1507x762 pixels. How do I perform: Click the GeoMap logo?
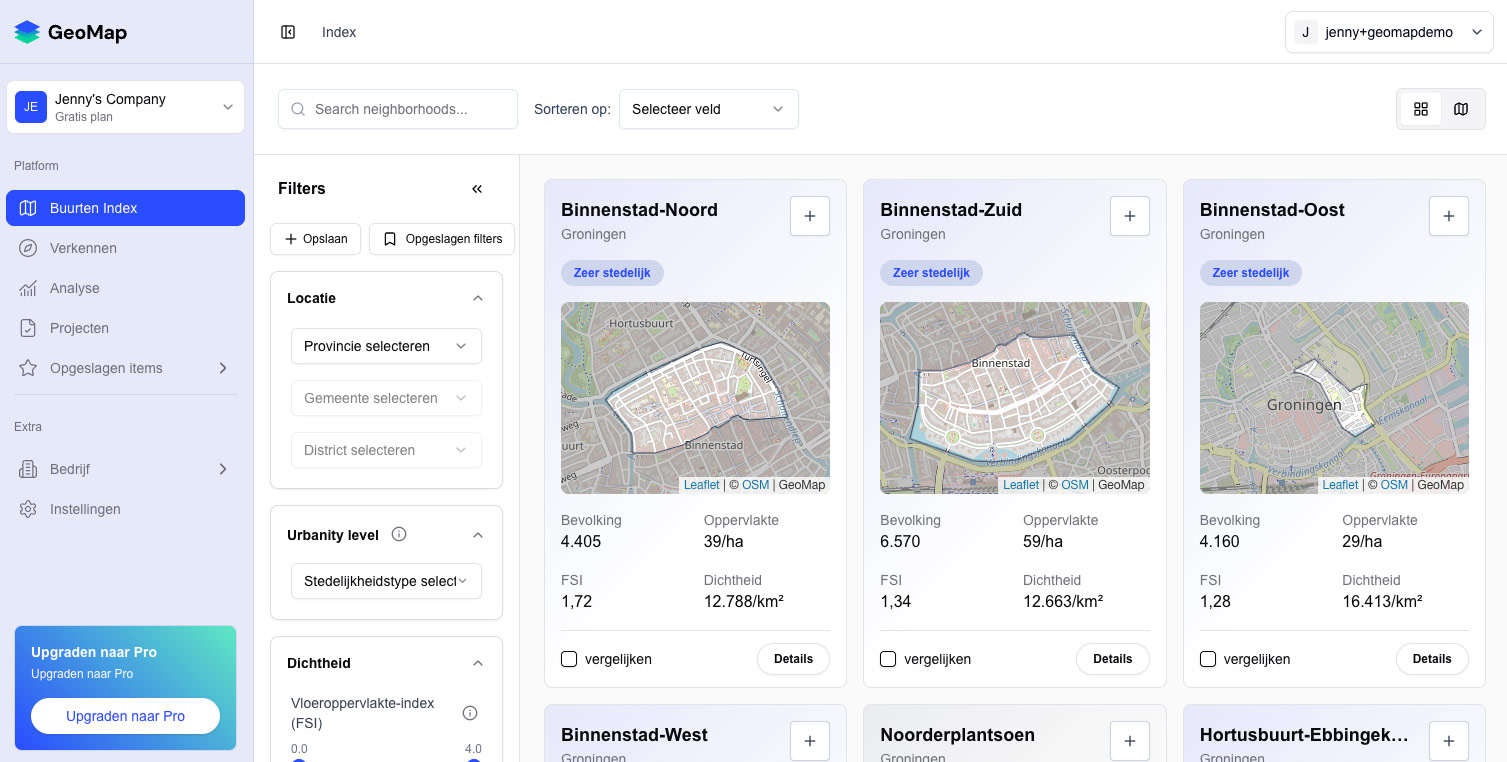[70, 31]
